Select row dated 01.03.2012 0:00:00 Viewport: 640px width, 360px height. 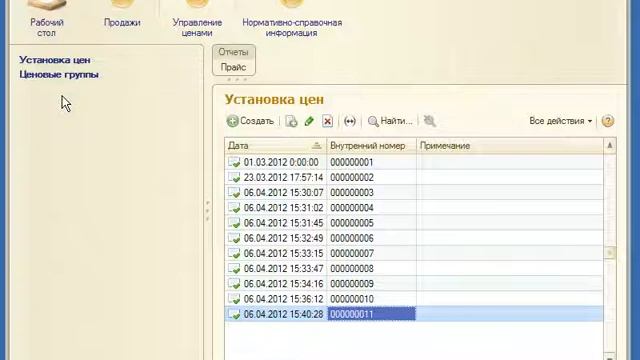(413, 162)
